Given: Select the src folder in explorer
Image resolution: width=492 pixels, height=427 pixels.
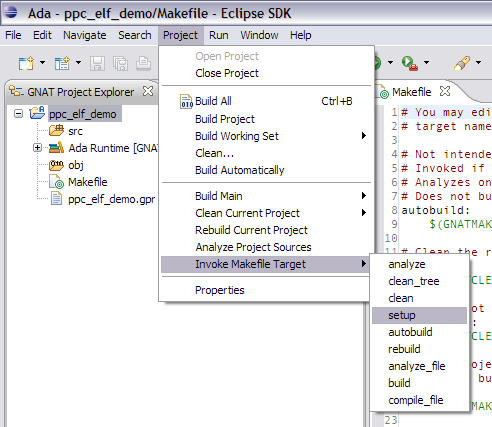Looking at the screenshot, I should (x=75, y=131).
